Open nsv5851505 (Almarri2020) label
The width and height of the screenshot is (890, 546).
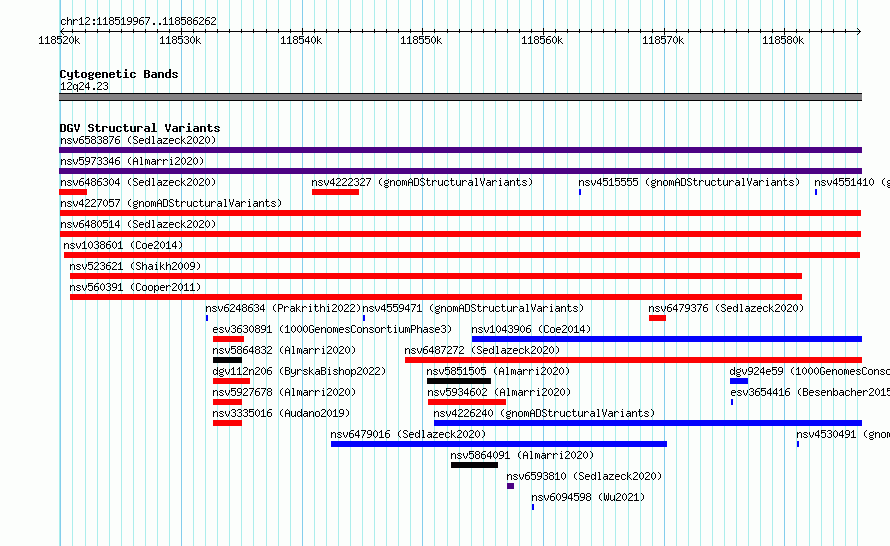click(x=498, y=371)
